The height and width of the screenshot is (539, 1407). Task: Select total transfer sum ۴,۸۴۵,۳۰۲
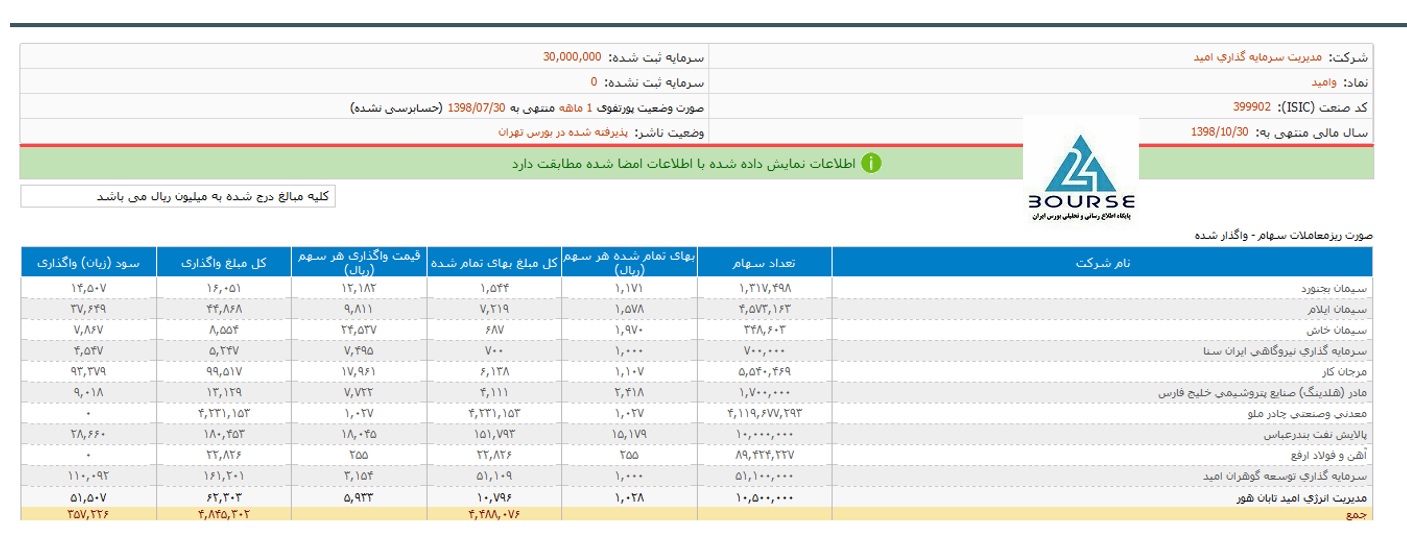pyautogui.click(x=224, y=514)
